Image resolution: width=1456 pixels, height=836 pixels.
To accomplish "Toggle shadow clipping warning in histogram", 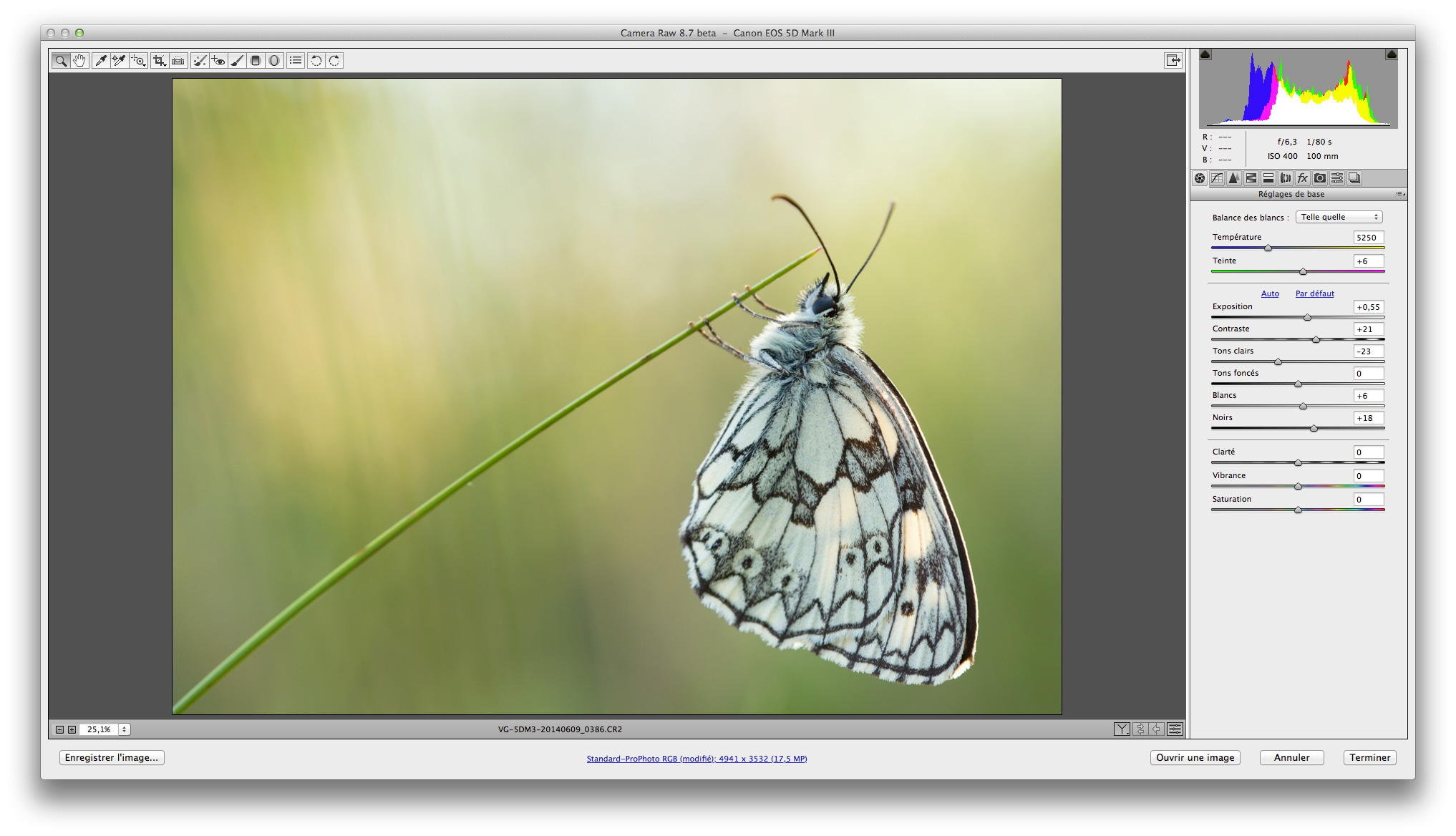I will 1205,54.
